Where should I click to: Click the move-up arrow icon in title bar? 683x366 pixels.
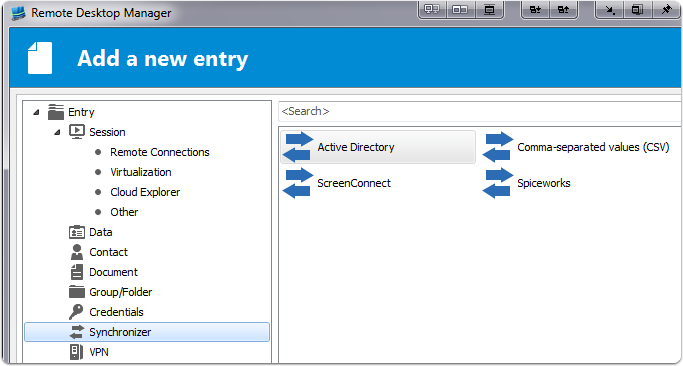(563, 10)
